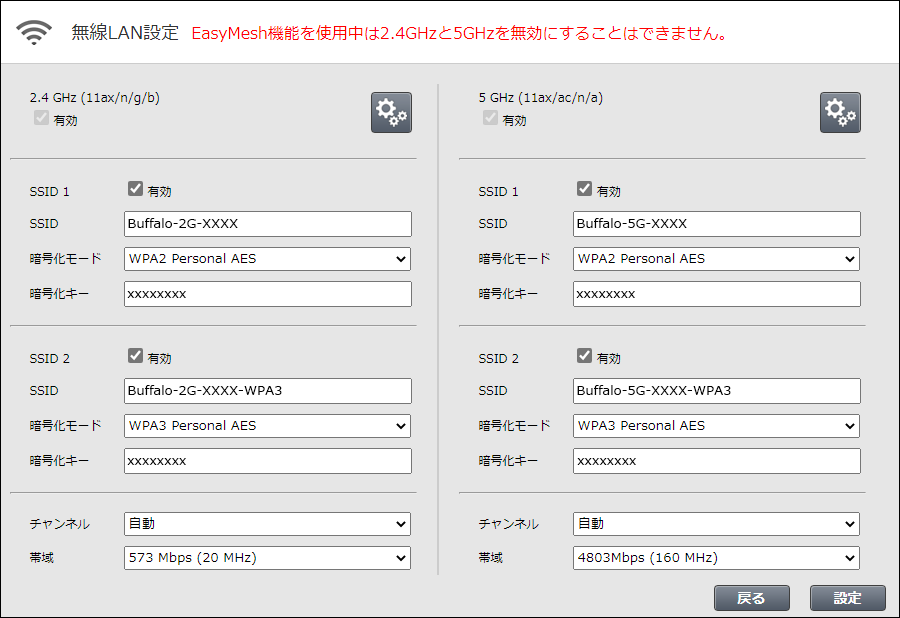Viewport: 900px width, 618px height.
Task: Uncheck 有効 for 2.4 GHz SSID 1
Action: click(x=135, y=189)
